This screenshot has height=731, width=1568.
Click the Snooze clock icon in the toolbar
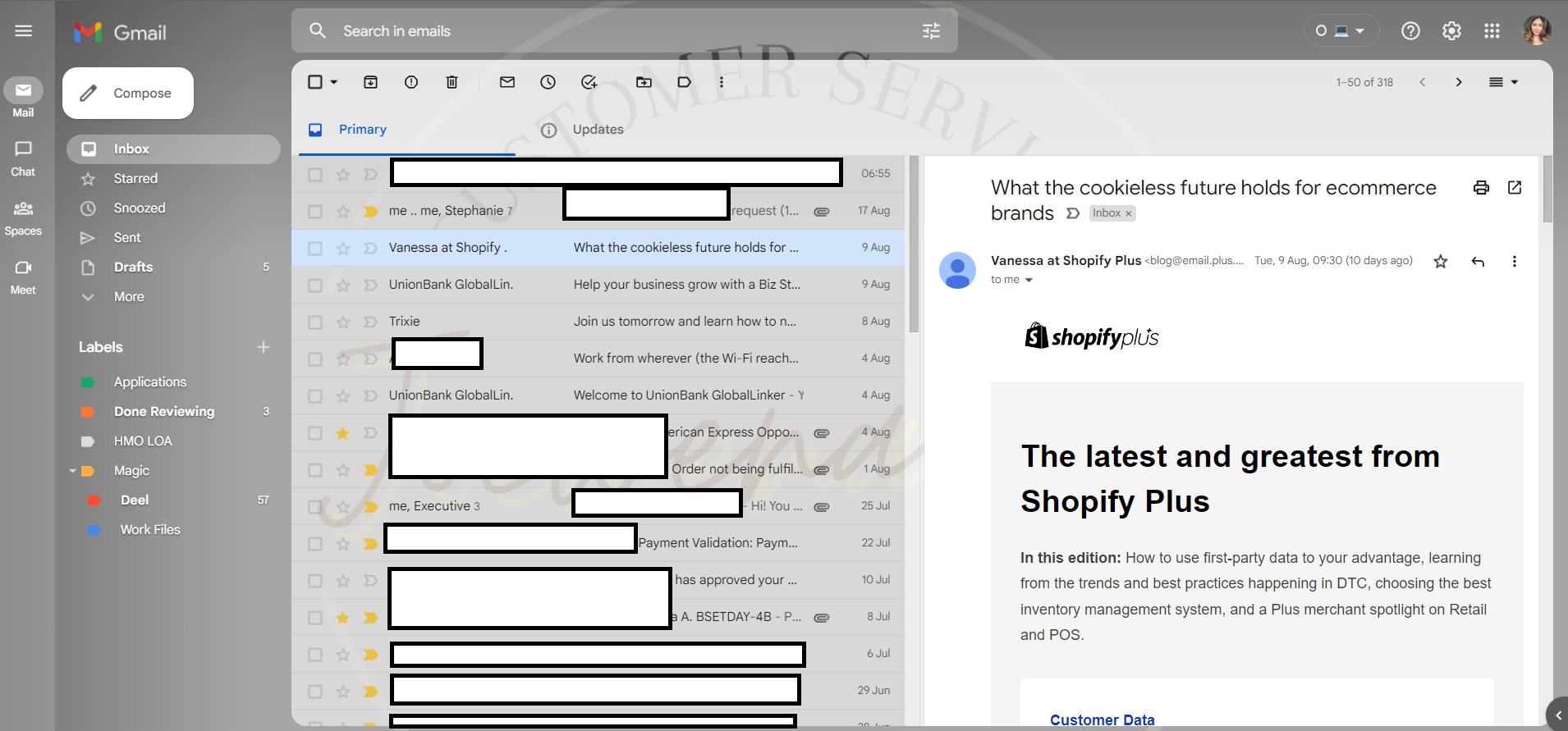click(x=548, y=82)
